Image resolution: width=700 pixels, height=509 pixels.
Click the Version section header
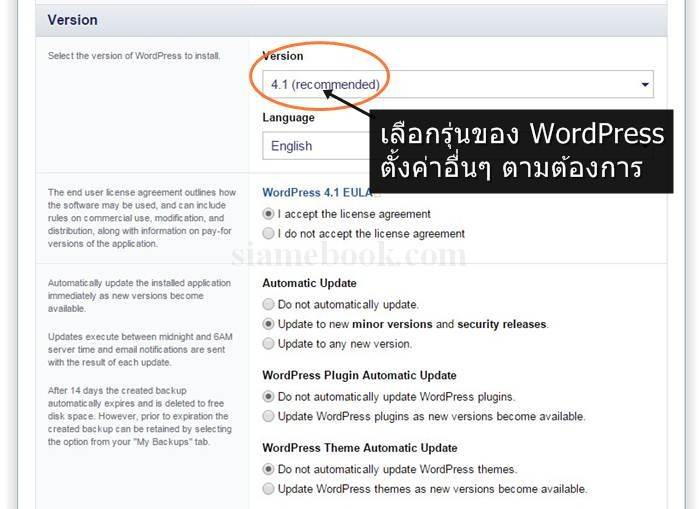tap(351, 20)
